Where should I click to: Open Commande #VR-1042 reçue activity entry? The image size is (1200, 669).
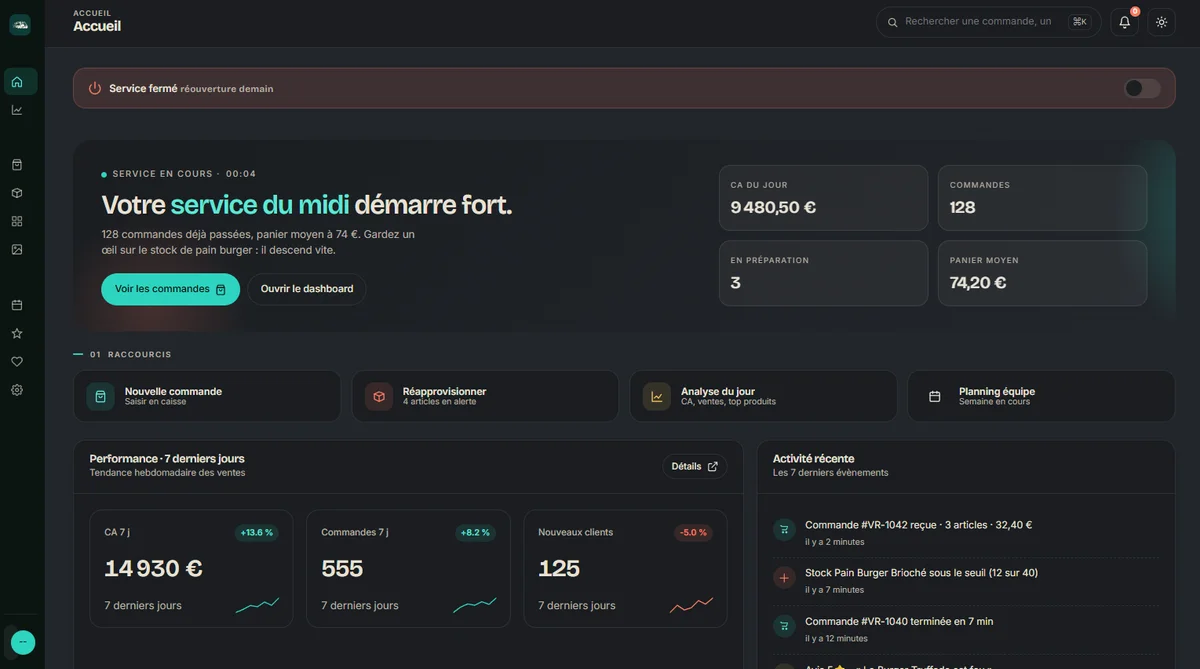966,533
